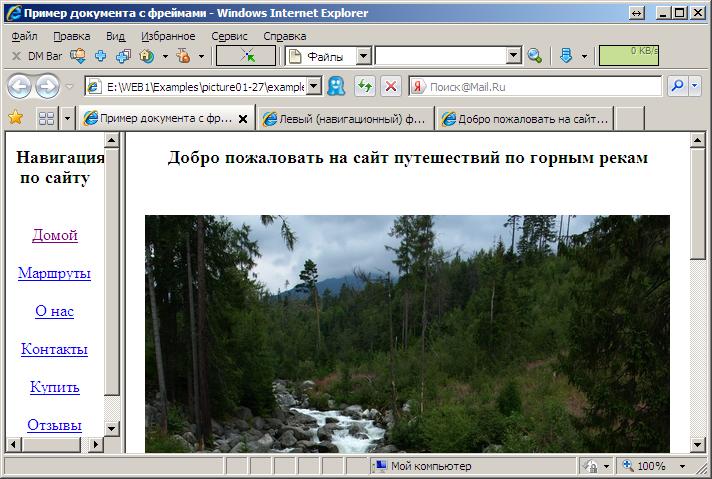Image resolution: width=712 pixels, height=479 pixels.
Task: Click the main frame vertical scrollbar thumb
Action: [697, 204]
